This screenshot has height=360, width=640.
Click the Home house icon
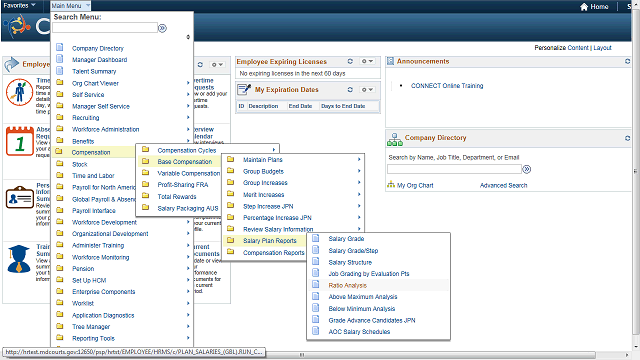click(584, 7)
